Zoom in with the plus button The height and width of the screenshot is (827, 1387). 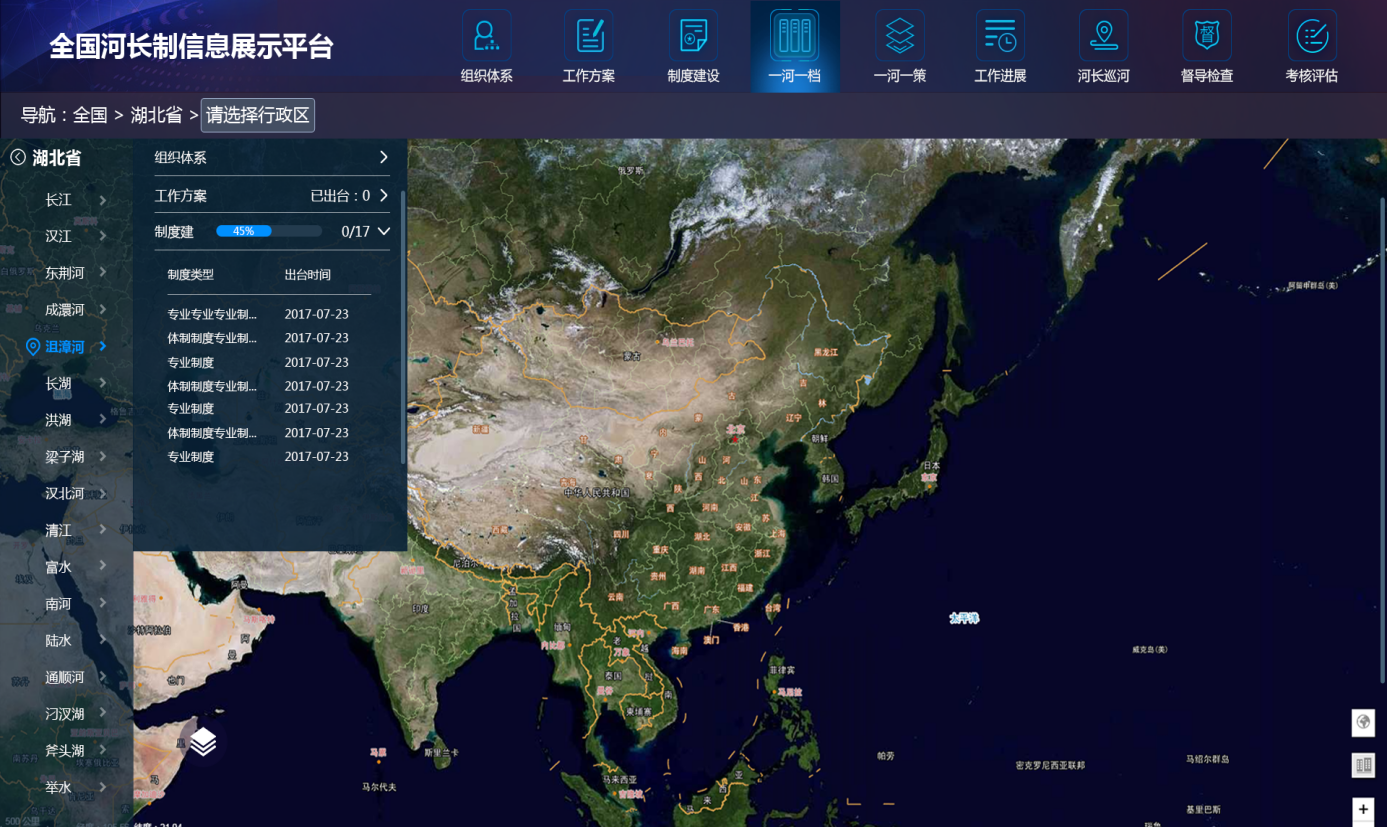click(1362, 809)
